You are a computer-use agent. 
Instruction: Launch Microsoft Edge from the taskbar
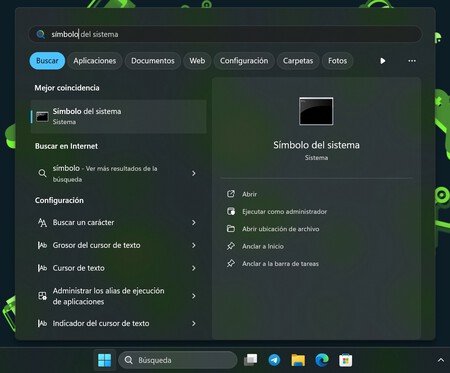click(x=322, y=360)
